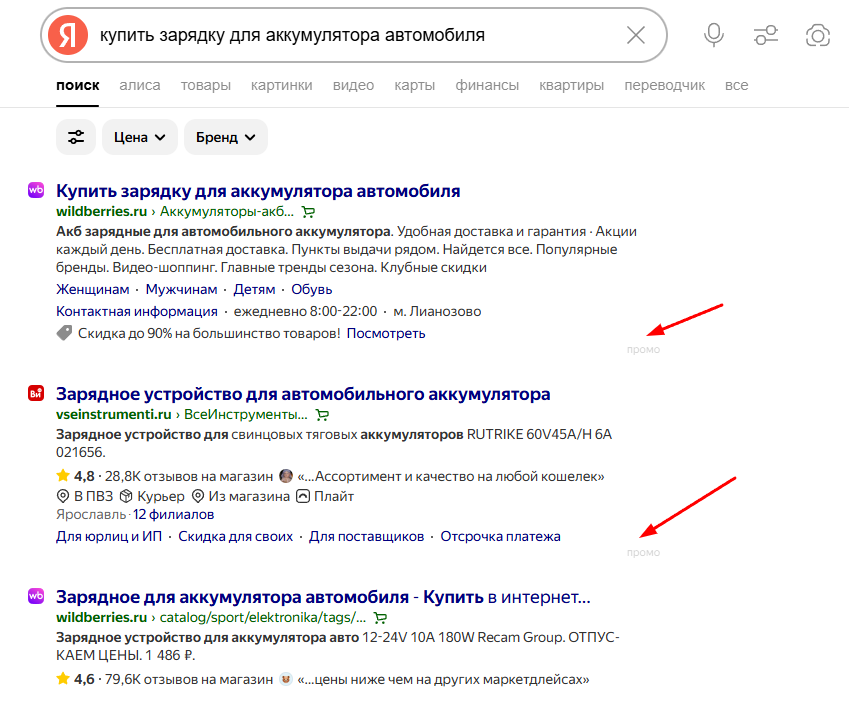Open Скидка для своих sitelink
849x705 pixels.
[236, 536]
